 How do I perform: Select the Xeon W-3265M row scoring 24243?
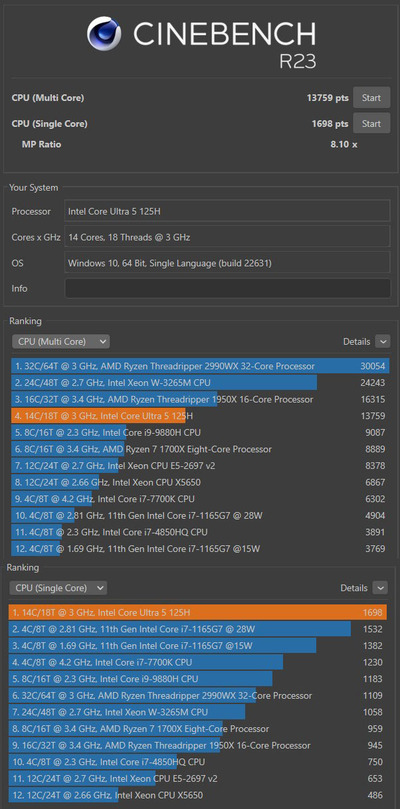(200, 383)
